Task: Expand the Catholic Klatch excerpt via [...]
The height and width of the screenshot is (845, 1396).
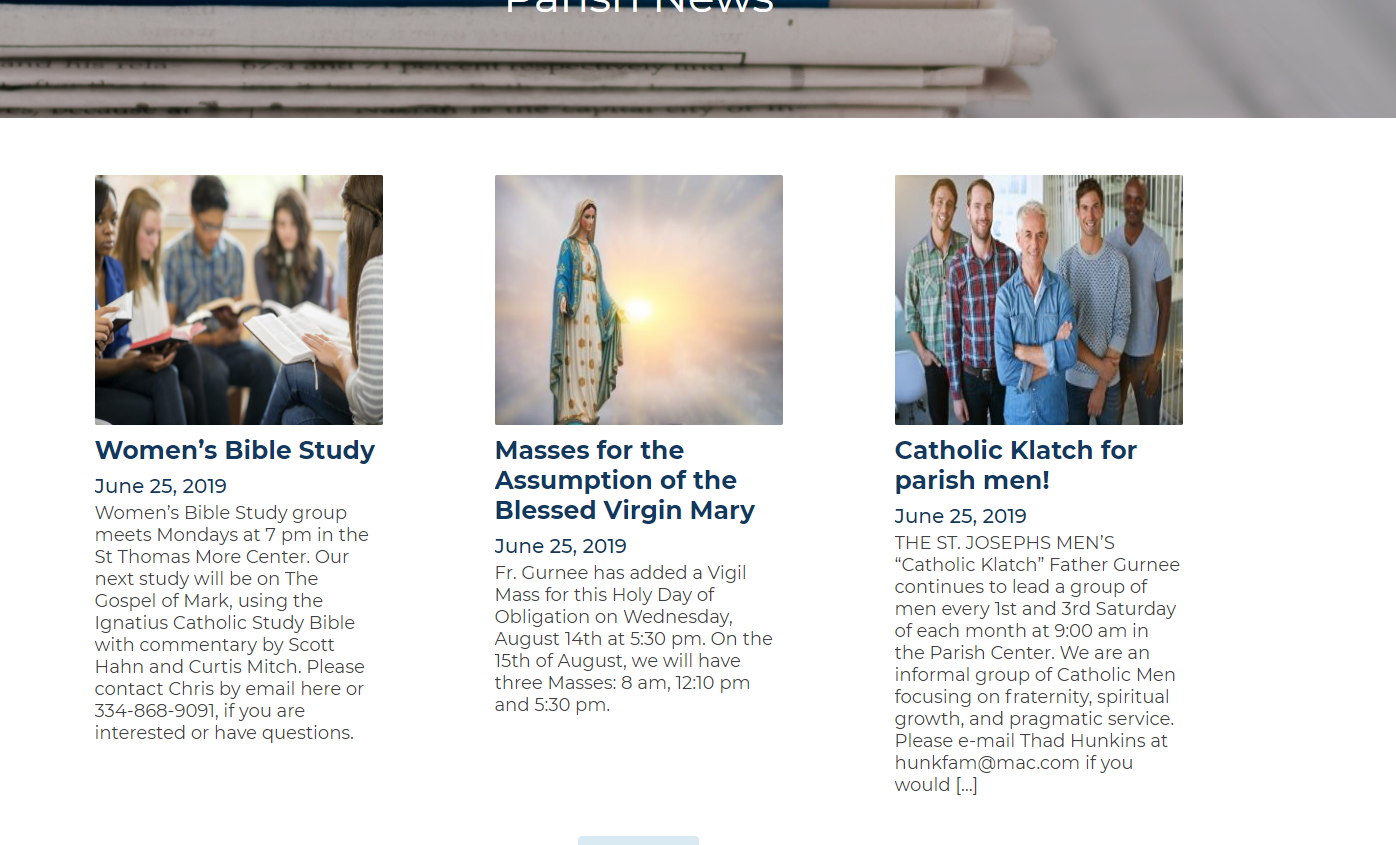Action: tap(966, 785)
